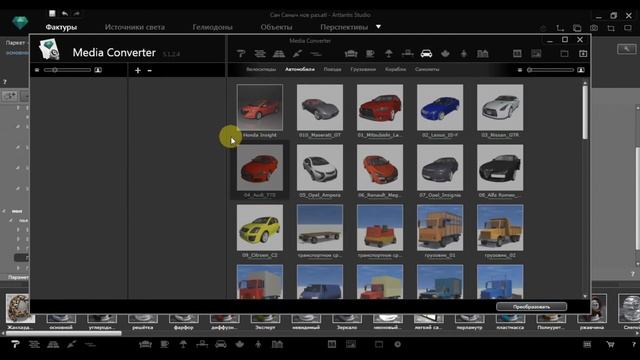Image resolution: width=640 pixels, height=360 pixels.
Task: Adjust the catalog thumbnail size slider on right
Action: pyautogui.click(x=551, y=70)
